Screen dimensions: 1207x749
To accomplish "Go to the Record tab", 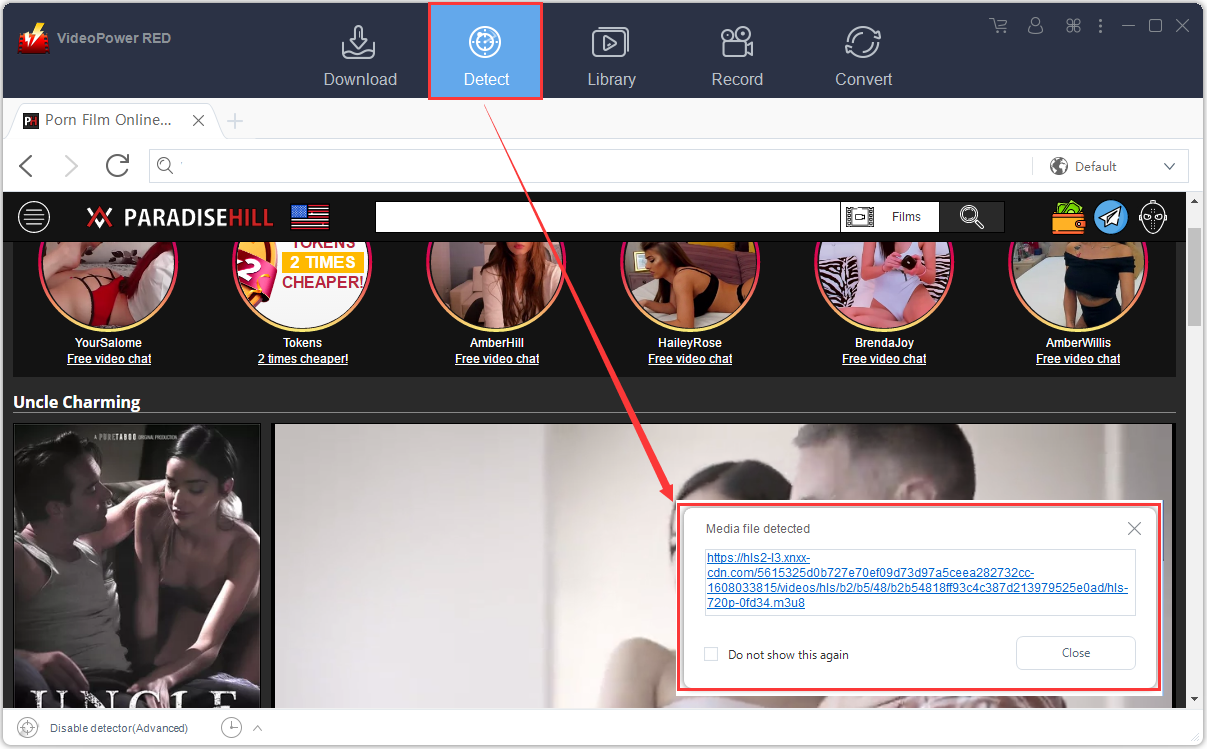I will [737, 56].
